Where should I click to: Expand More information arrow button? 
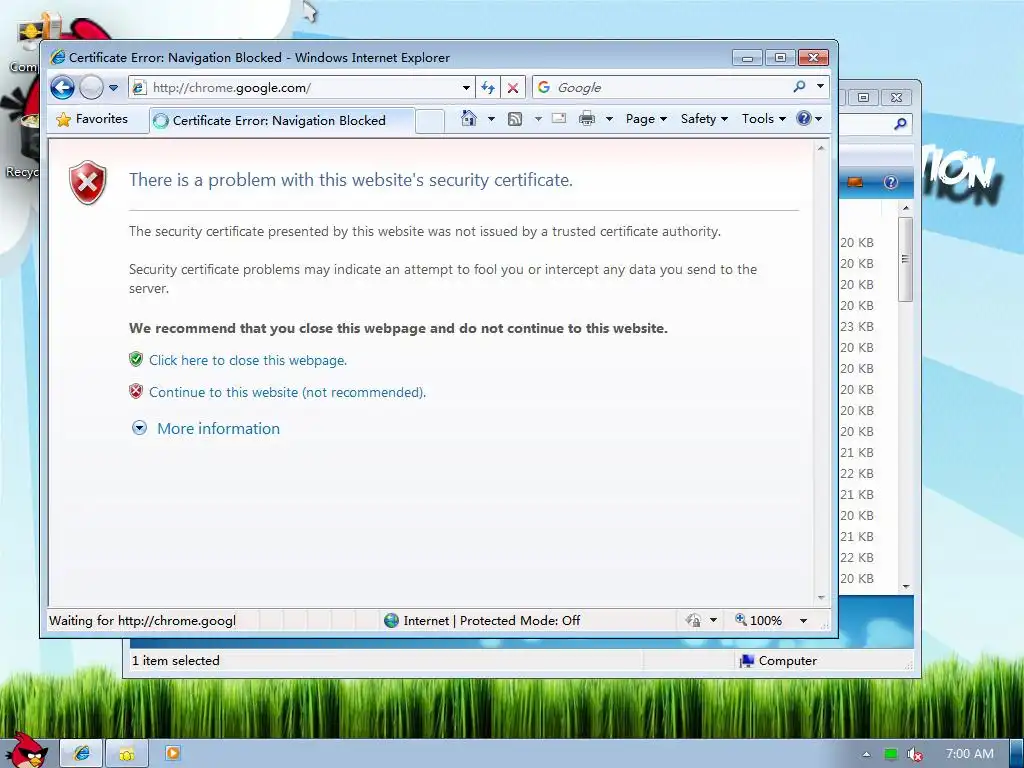[139, 428]
